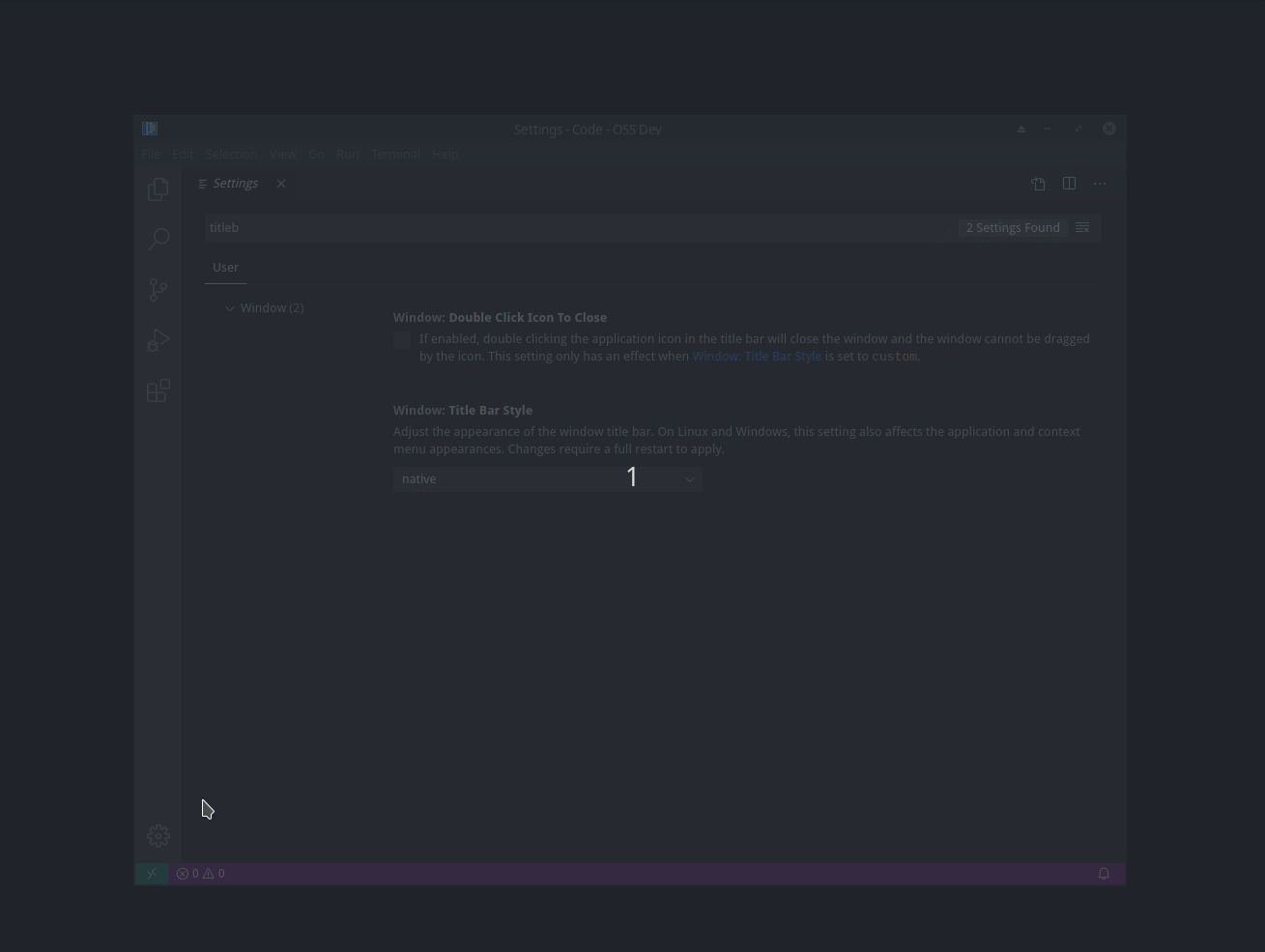This screenshot has width=1265, height=952.
Task: Open the Title Bar Style dropdown
Action: pos(547,478)
